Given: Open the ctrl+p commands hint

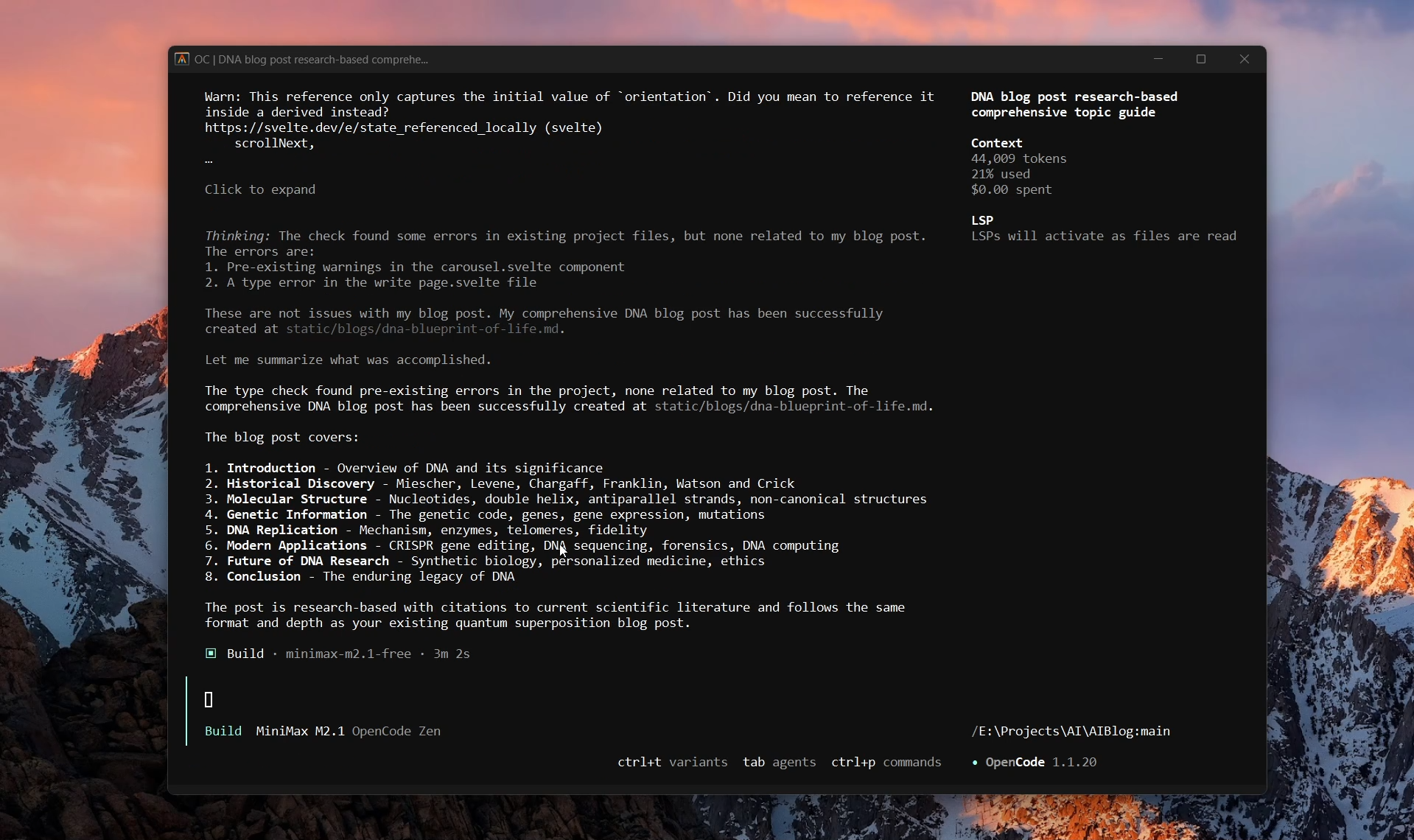Looking at the screenshot, I should point(886,762).
